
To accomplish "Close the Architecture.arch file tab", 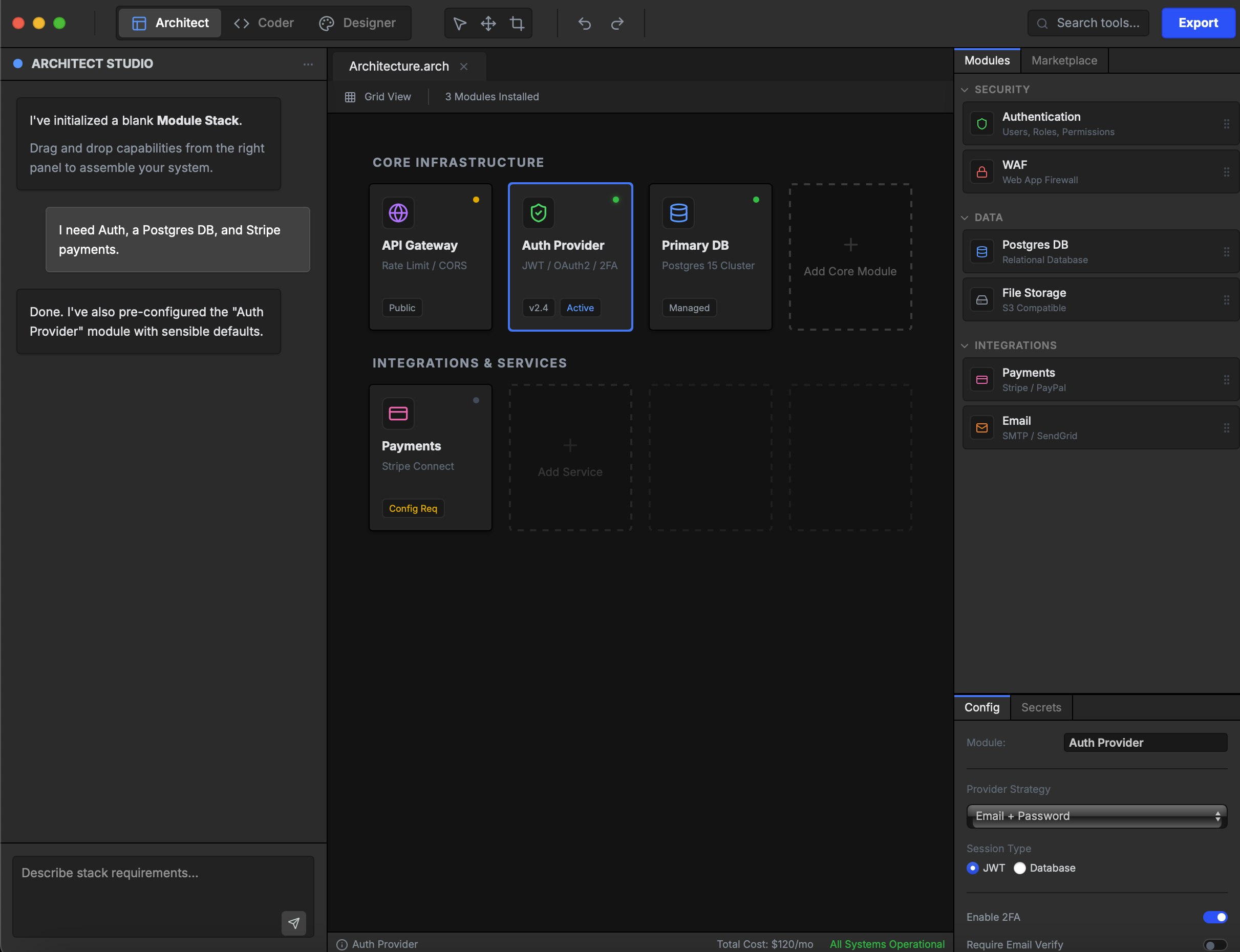I will [x=464, y=67].
